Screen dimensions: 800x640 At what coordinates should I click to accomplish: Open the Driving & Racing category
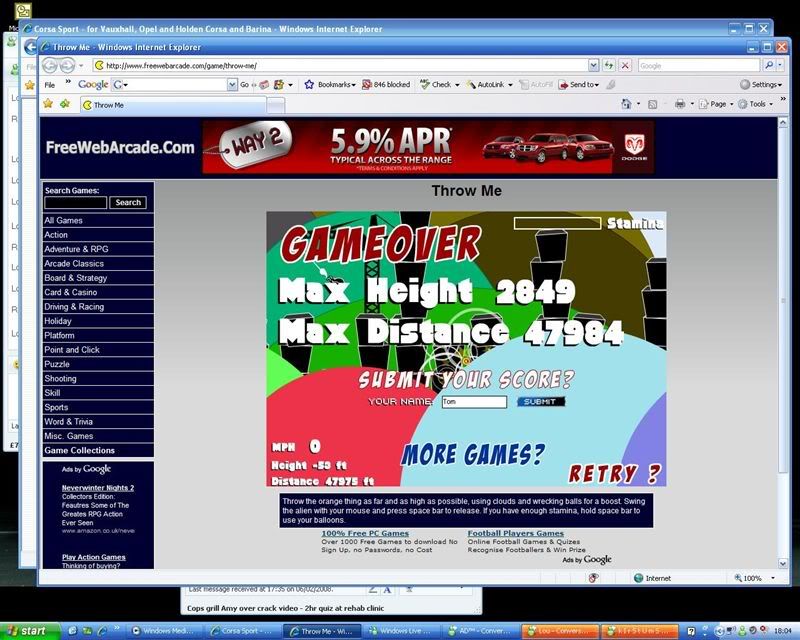(x=74, y=307)
